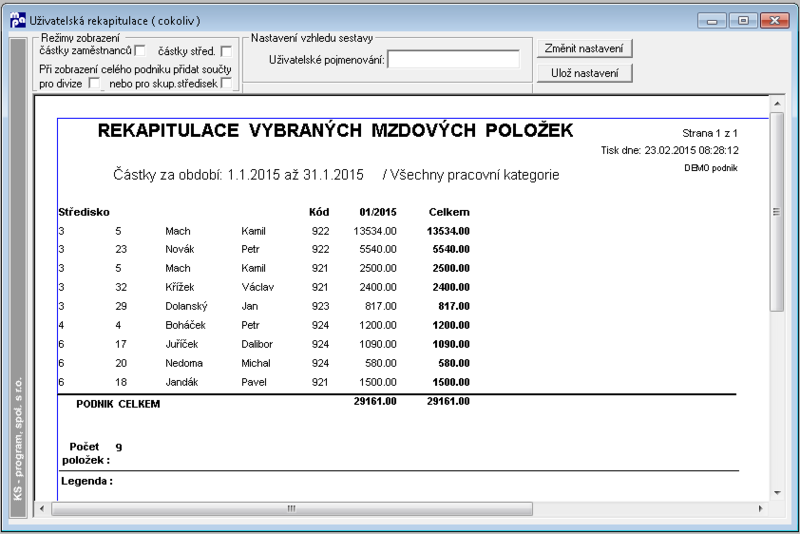This screenshot has width=800, height=534.
Task: Click the bold amount 1090.00
Action: (451, 344)
